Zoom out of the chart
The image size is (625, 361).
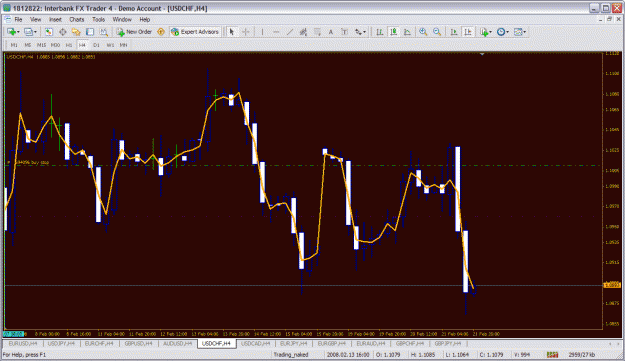click(x=437, y=32)
